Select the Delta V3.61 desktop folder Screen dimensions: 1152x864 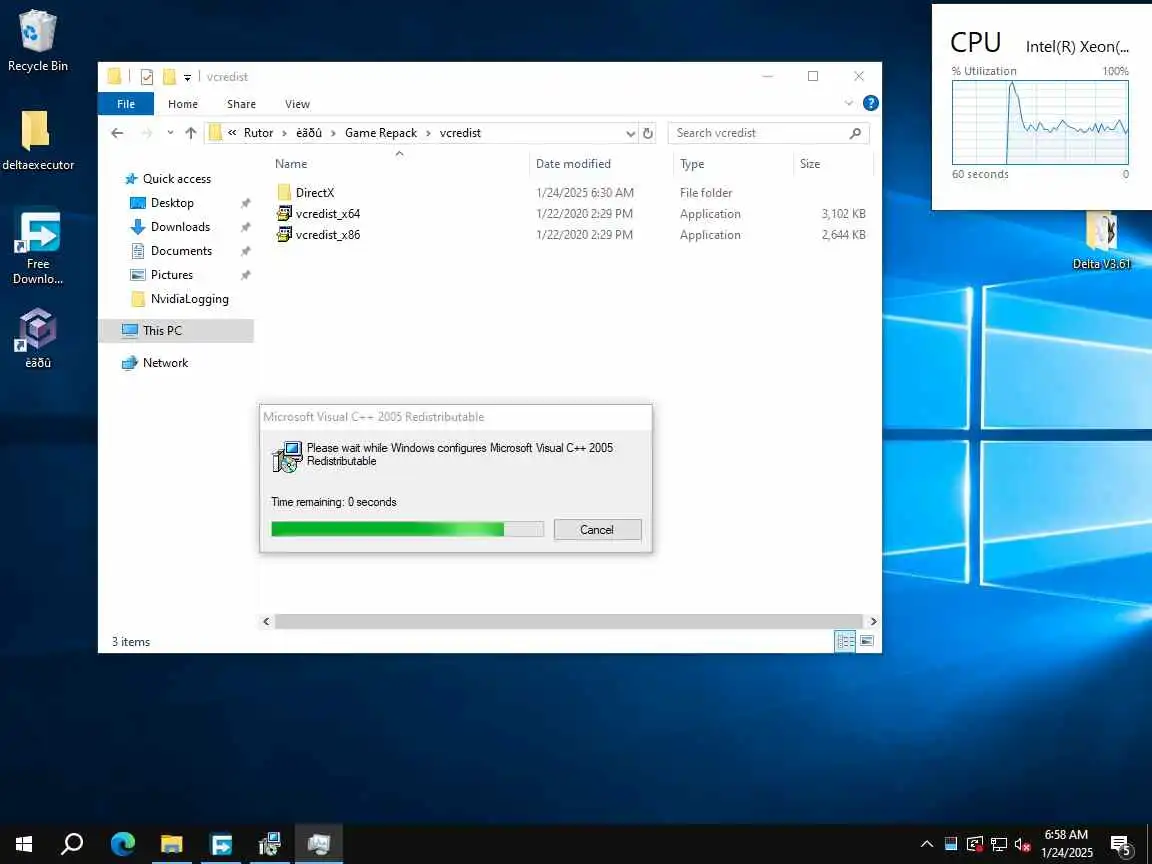pyautogui.click(x=1101, y=241)
